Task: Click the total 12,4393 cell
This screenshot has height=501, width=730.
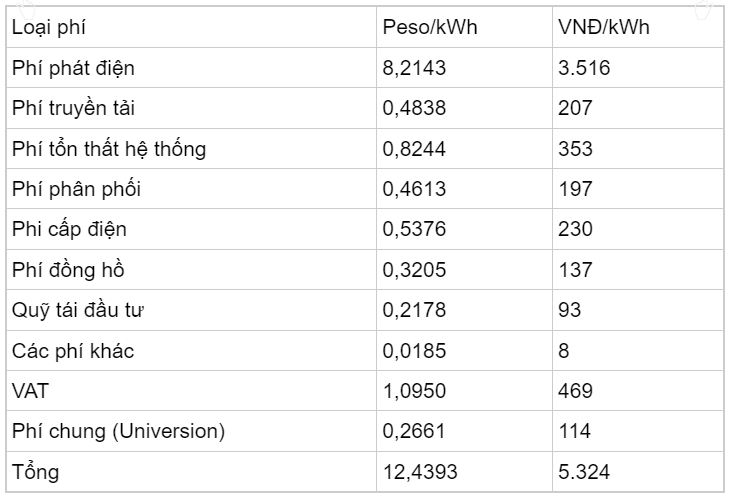Action: coord(418,471)
